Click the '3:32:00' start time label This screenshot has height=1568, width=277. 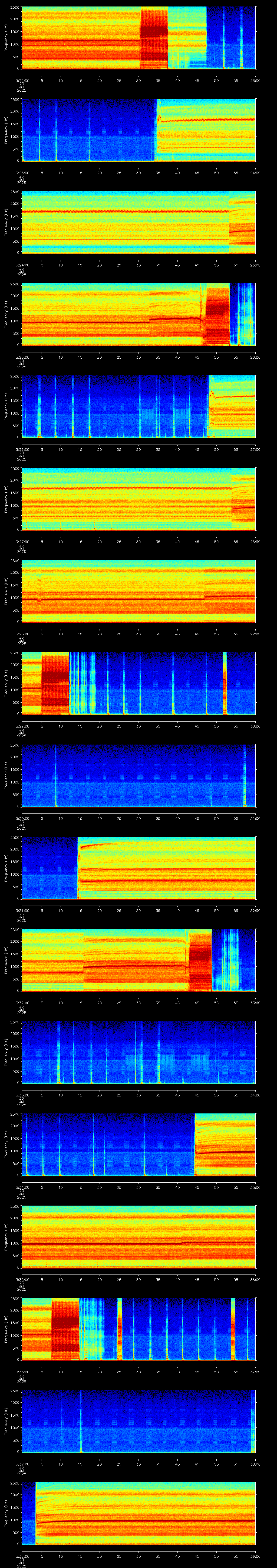[22, 1003]
